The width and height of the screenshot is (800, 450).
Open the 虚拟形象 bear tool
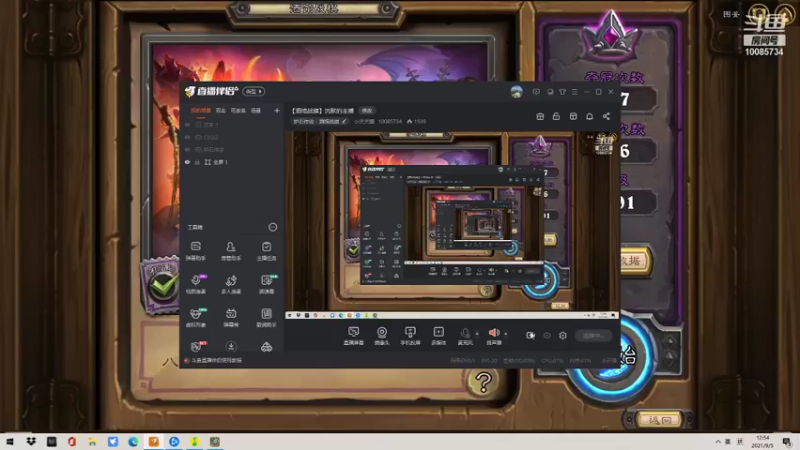[x=196, y=317]
